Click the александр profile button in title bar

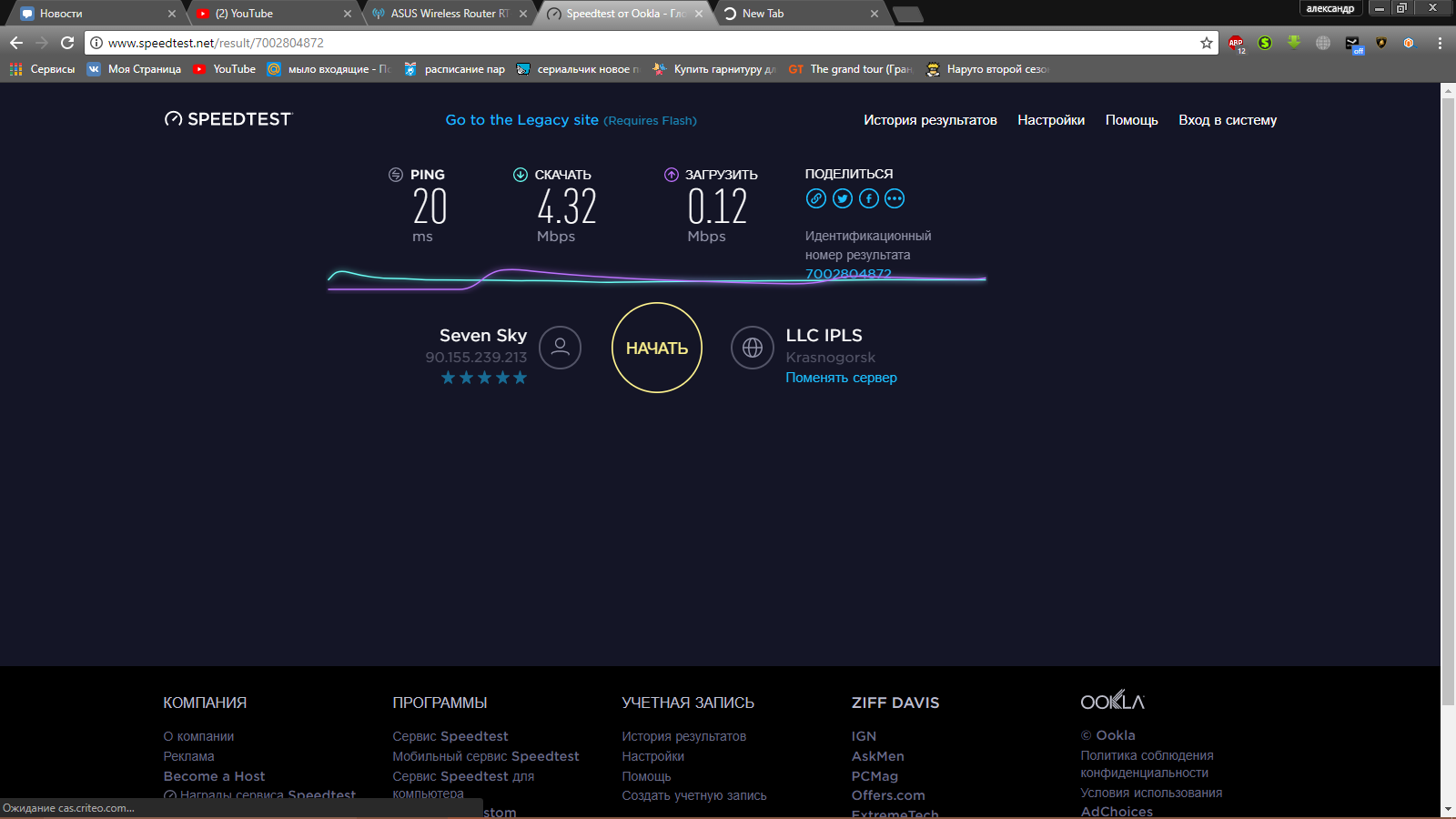pyautogui.click(x=1330, y=8)
